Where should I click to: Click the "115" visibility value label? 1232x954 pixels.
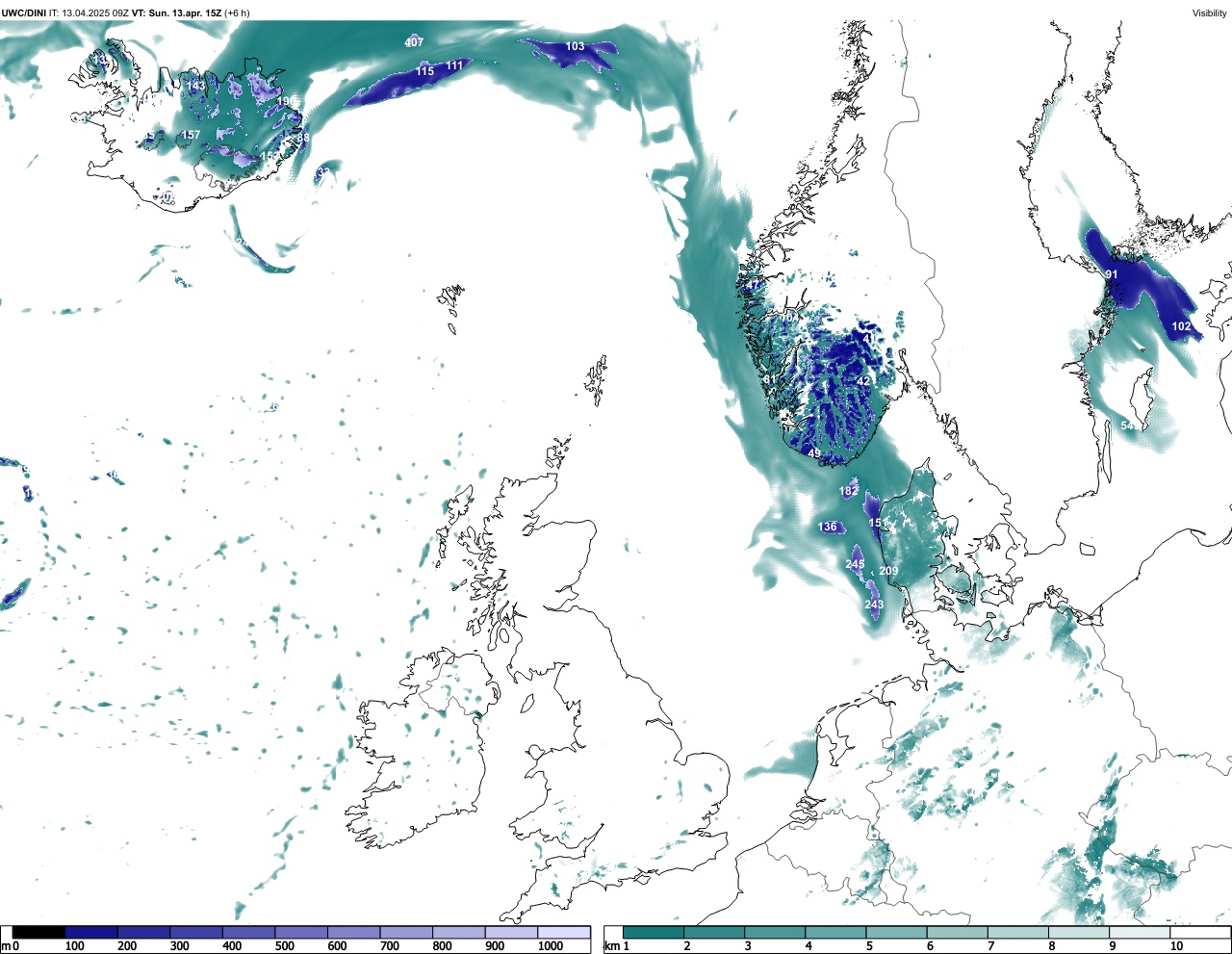tap(424, 71)
